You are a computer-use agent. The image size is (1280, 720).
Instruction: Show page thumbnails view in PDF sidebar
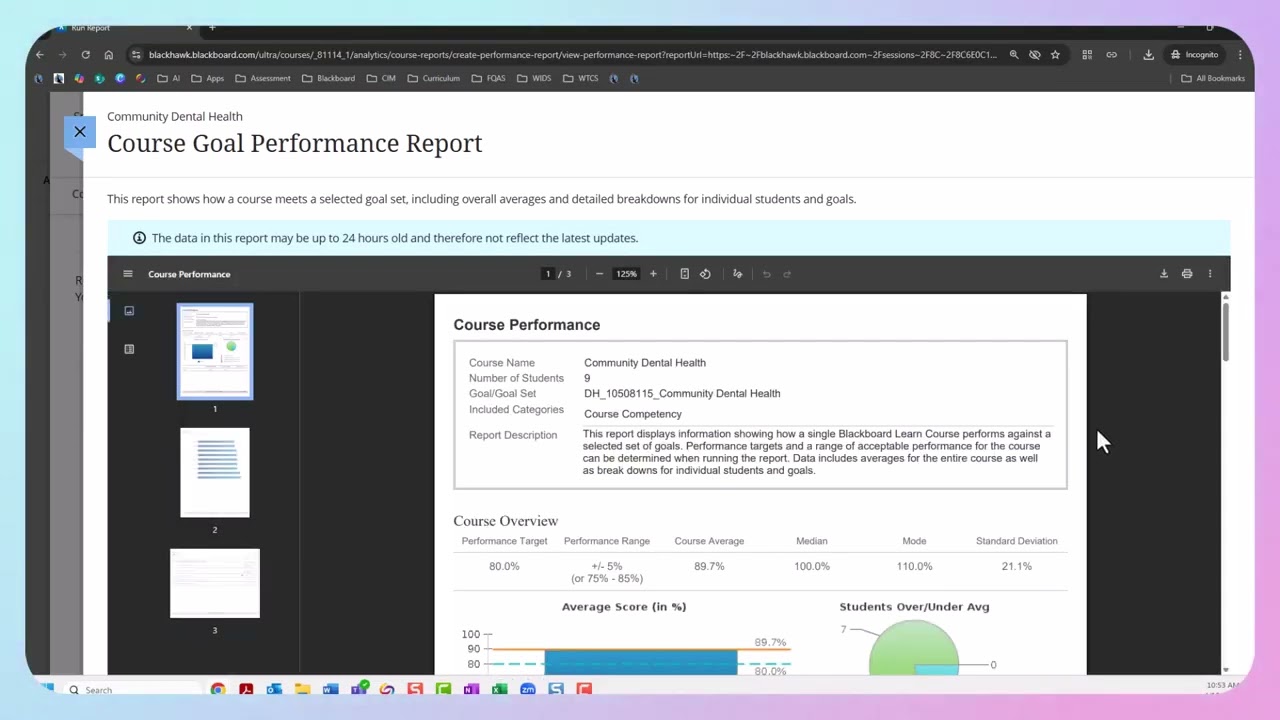(x=129, y=311)
